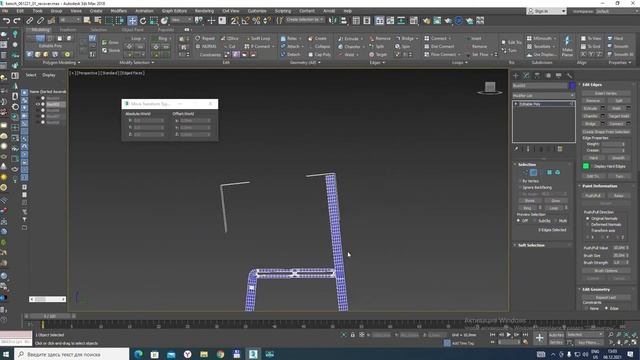Image resolution: width=640 pixels, height=360 pixels.
Task: Click the object color swatch by the name field
Action: point(572,86)
